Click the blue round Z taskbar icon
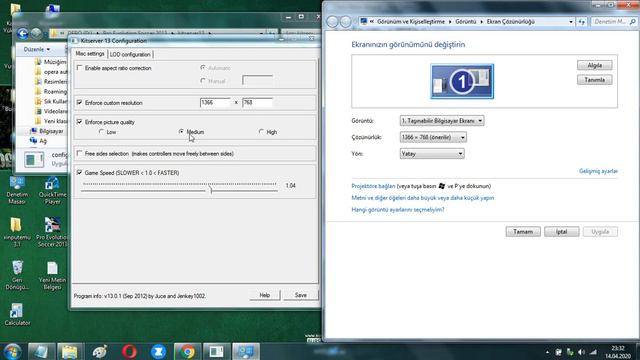Viewport: 640px width, 360px height. pyautogui.click(x=158, y=351)
